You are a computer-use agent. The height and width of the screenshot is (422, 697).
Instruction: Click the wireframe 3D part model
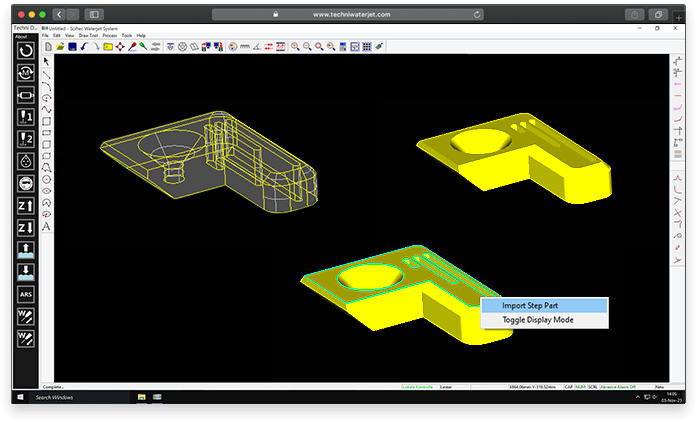[x=209, y=162]
